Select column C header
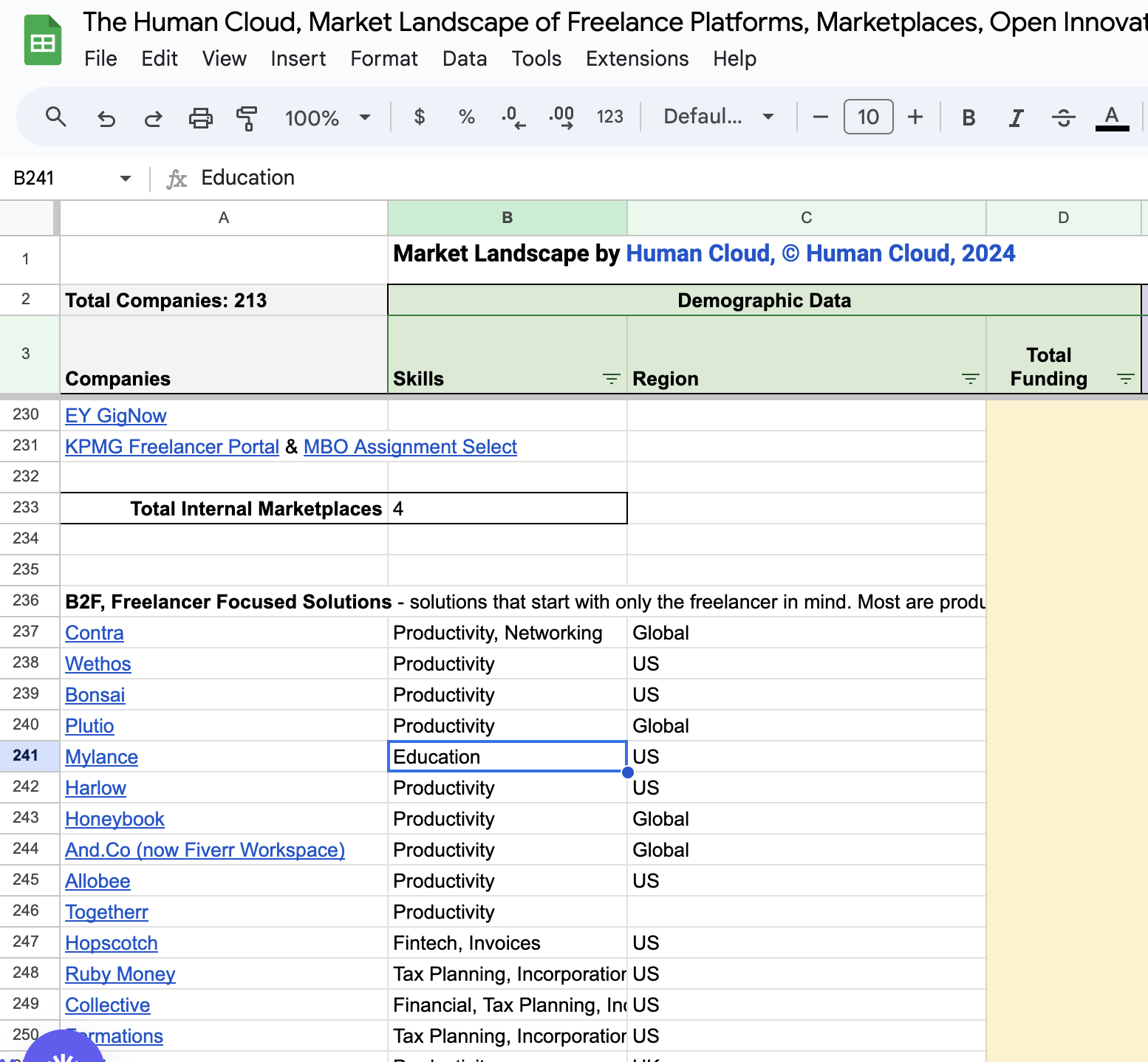This screenshot has width=1148, height=1062. point(807,218)
